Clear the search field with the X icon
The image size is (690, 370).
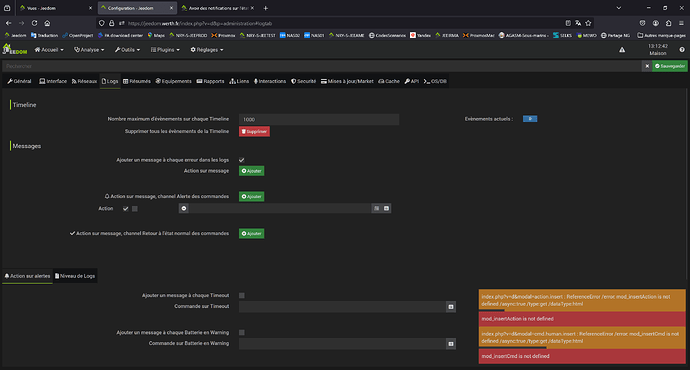pyautogui.click(x=647, y=66)
